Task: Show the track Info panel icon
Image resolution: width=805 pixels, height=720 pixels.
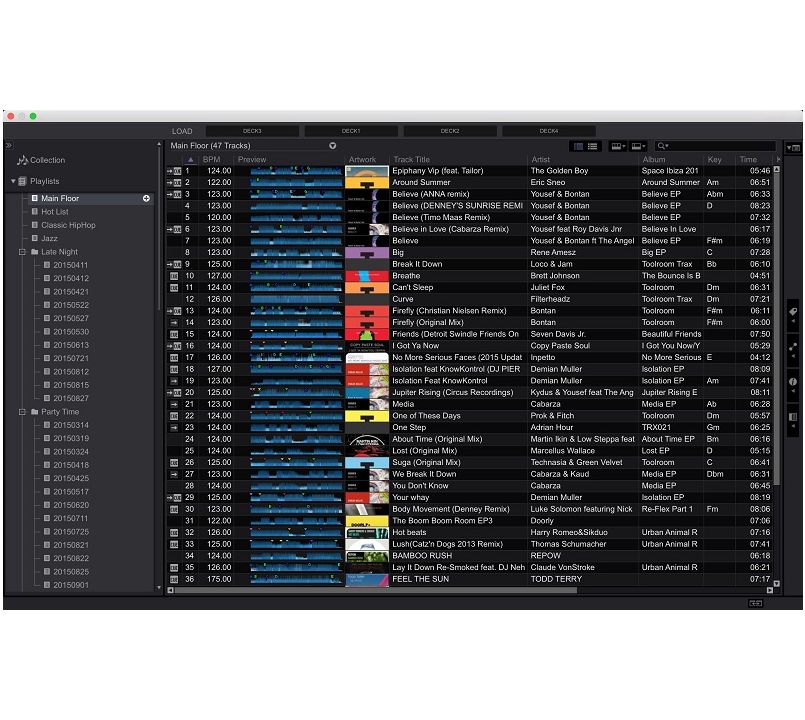Action: pyautogui.click(x=793, y=382)
